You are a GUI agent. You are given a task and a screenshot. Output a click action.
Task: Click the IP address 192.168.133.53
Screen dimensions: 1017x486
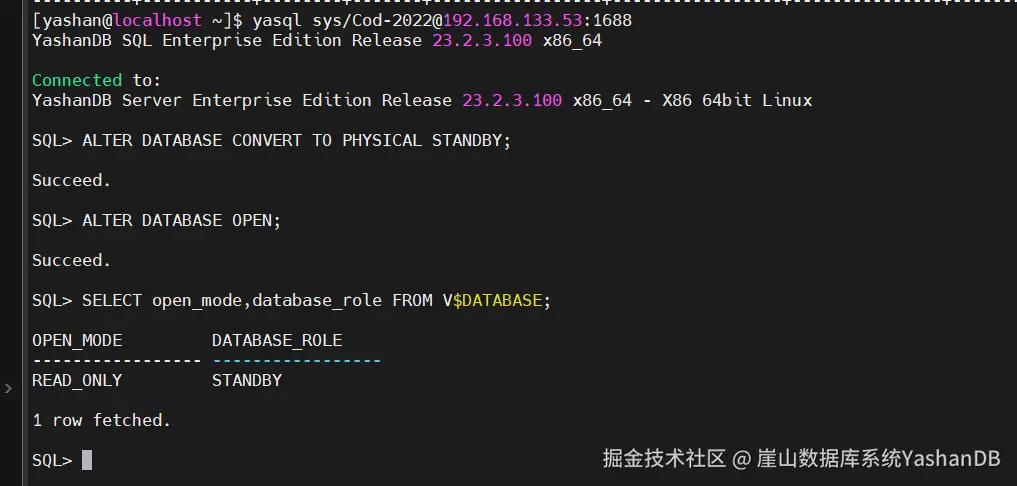pyautogui.click(x=512, y=21)
